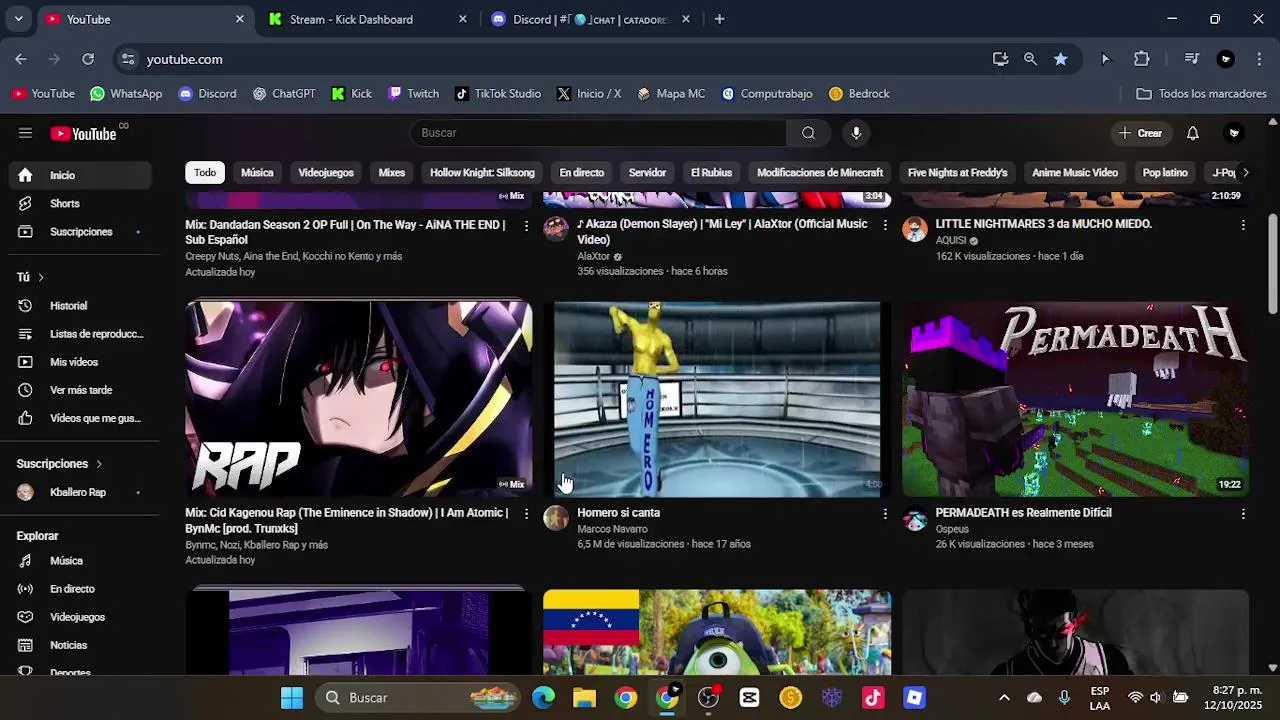Open Música under Explorar
Viewport: 1280px width, 720px height.
click(x=80, y=561)
